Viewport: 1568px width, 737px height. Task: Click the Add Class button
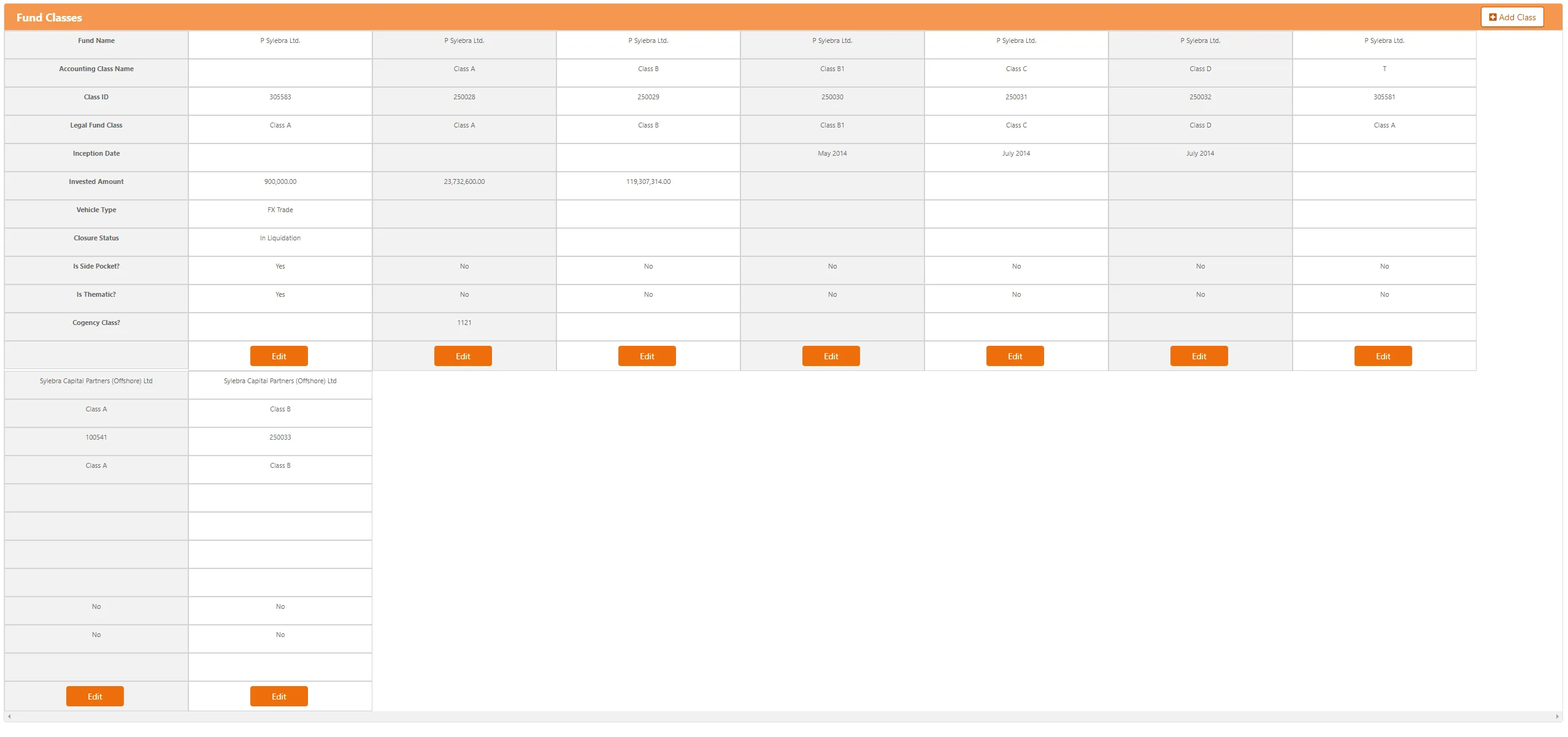click(1512, 17)
